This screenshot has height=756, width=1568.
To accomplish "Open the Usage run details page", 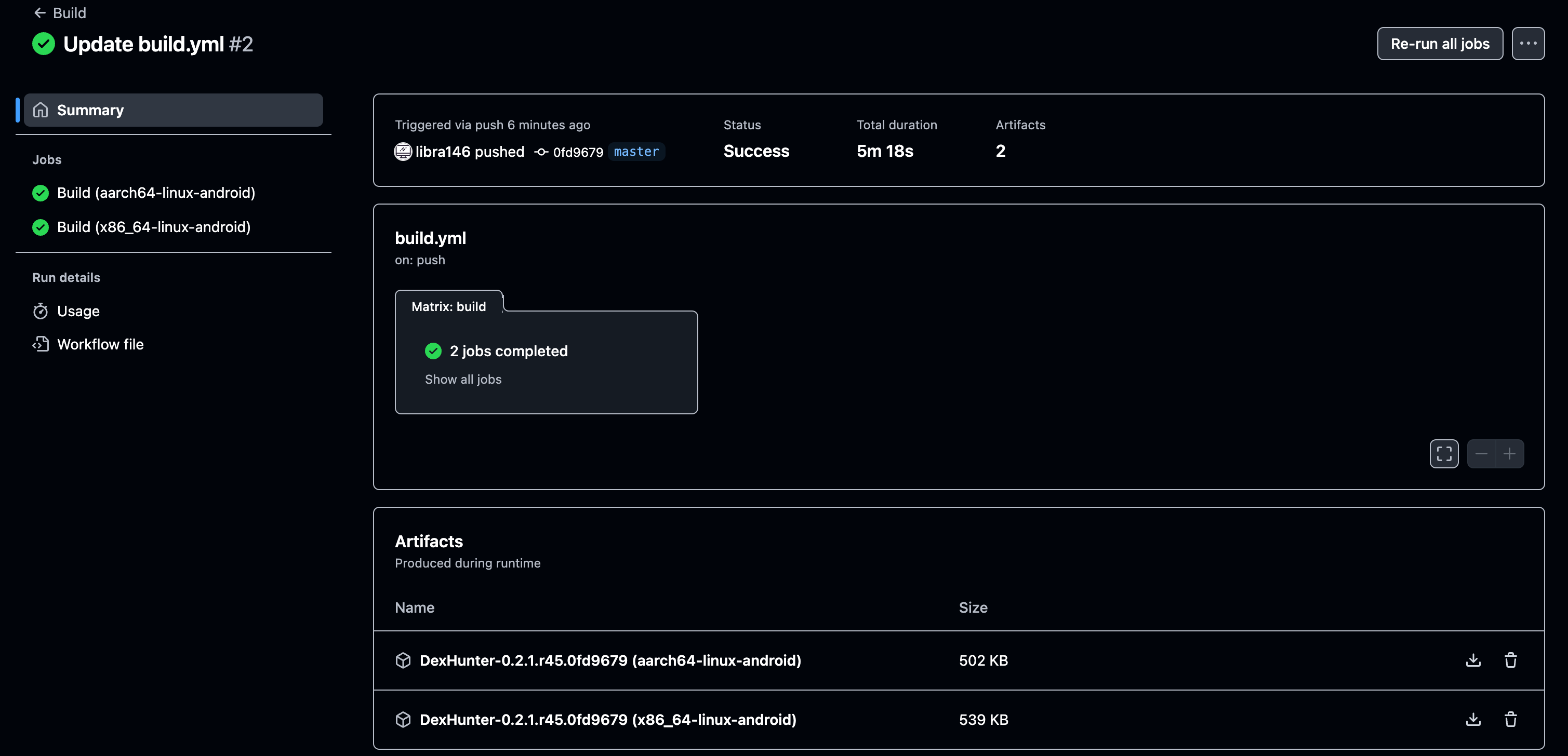I will point(78,311).
